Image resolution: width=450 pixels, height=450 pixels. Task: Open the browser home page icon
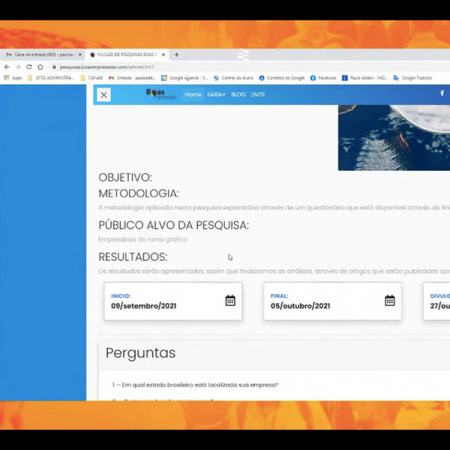pyautogui.click(x=40, y=67)
